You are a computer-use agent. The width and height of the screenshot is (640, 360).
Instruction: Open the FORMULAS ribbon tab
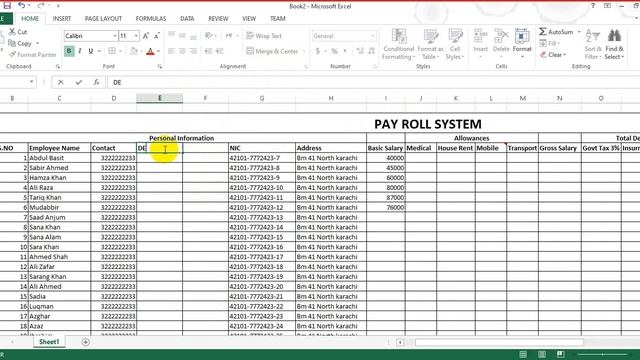click(151, 19)
